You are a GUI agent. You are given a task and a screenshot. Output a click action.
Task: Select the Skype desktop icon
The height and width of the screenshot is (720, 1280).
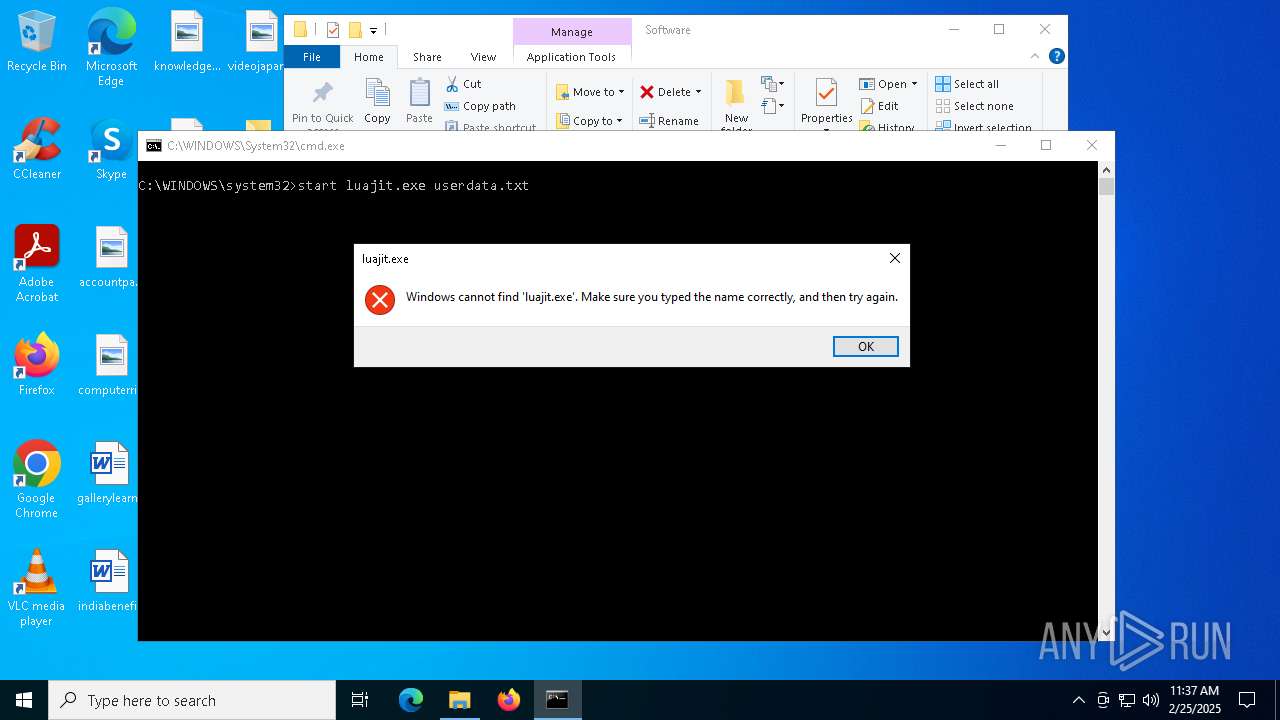pyautogui.click(x=111, y=150)
